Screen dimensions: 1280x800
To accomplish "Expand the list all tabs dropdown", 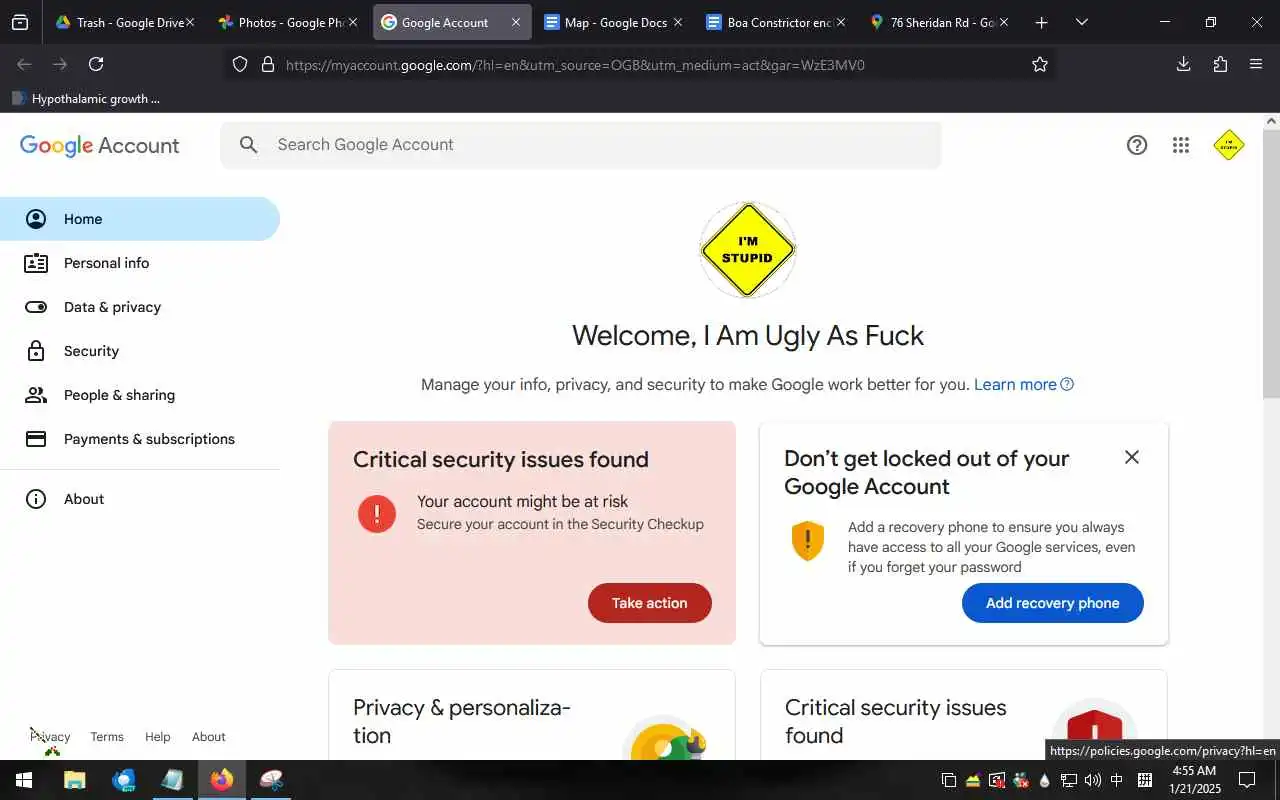I will (x=1081, y=22).
